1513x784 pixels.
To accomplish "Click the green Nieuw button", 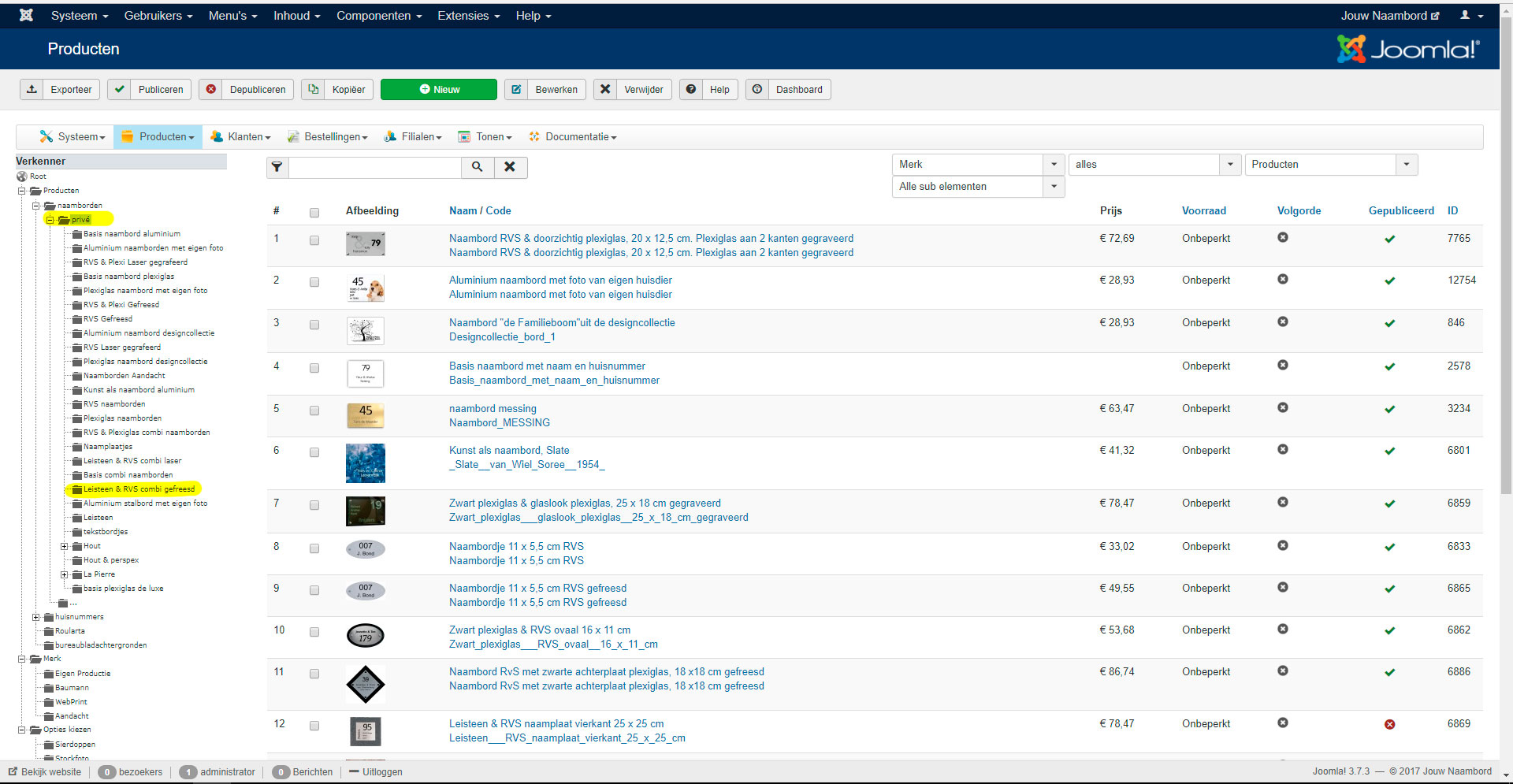I will tap(438, 90).
